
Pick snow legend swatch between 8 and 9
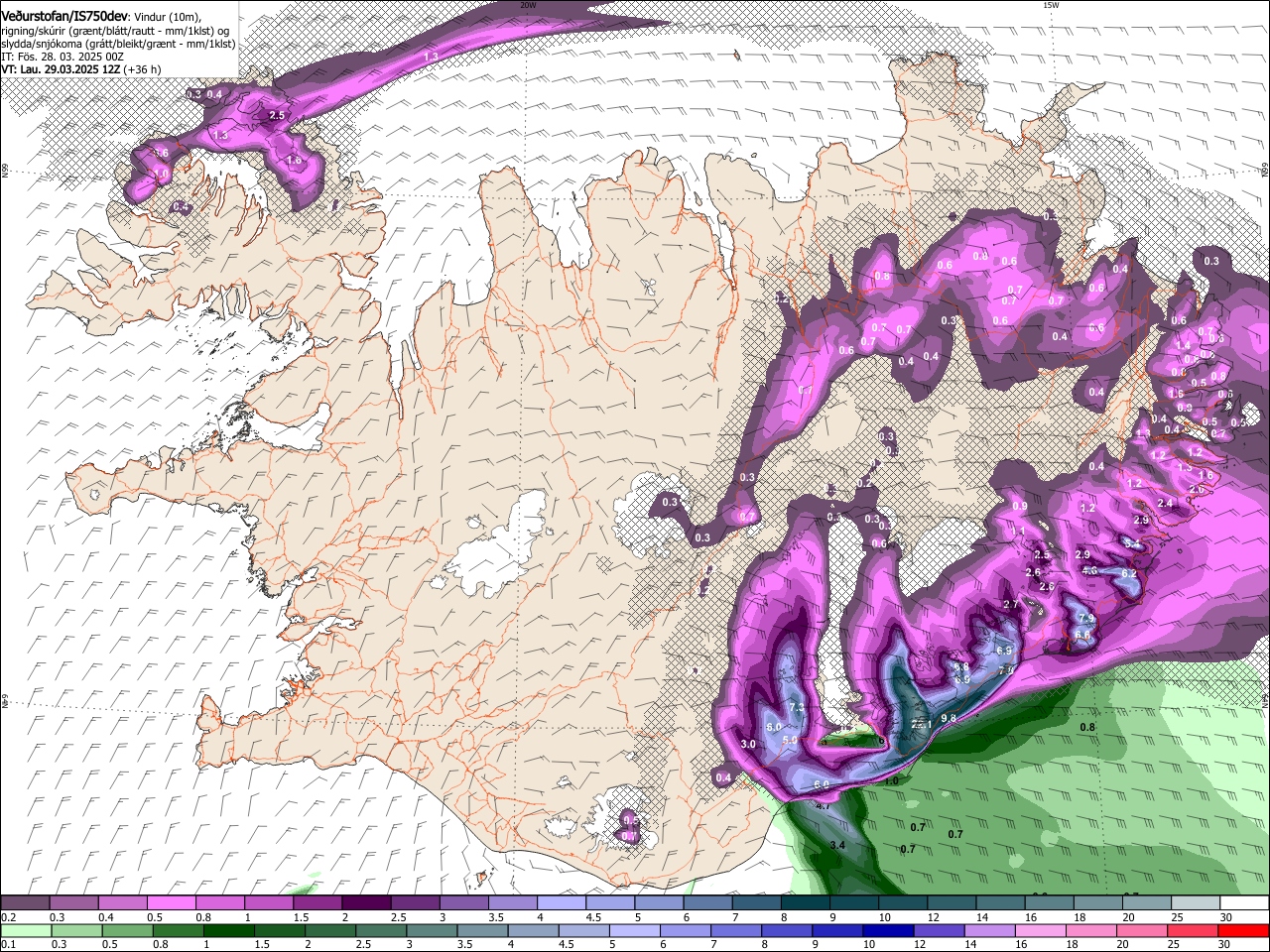click(x=805, y=903)
